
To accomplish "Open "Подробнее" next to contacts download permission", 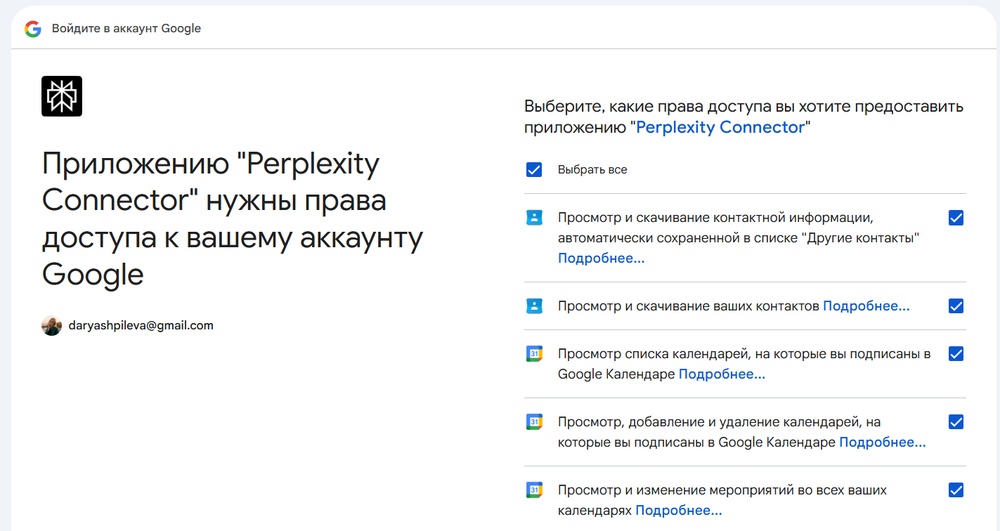I will point(866,306).
